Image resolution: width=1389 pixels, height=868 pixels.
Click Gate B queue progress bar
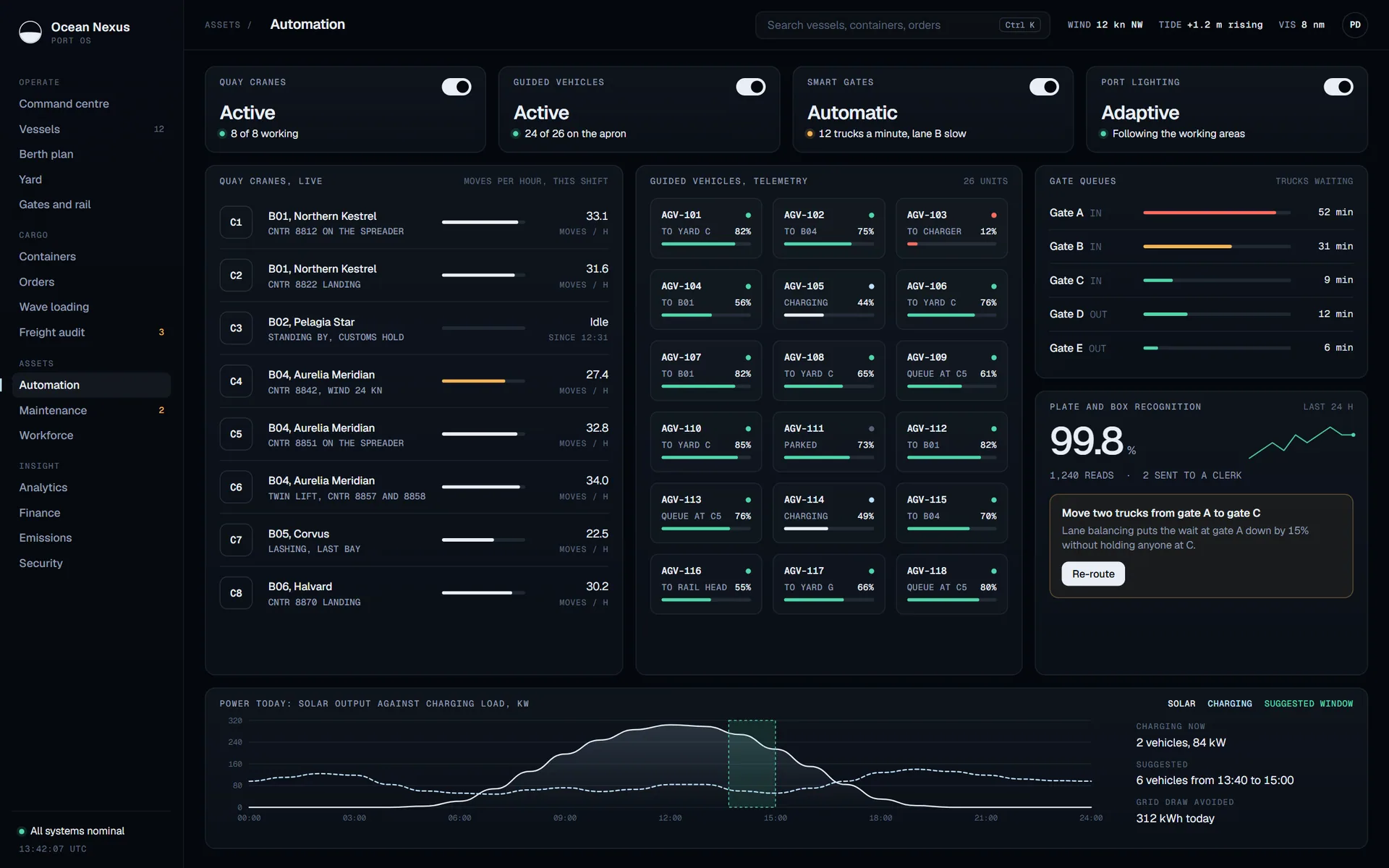coord(1216,247)
